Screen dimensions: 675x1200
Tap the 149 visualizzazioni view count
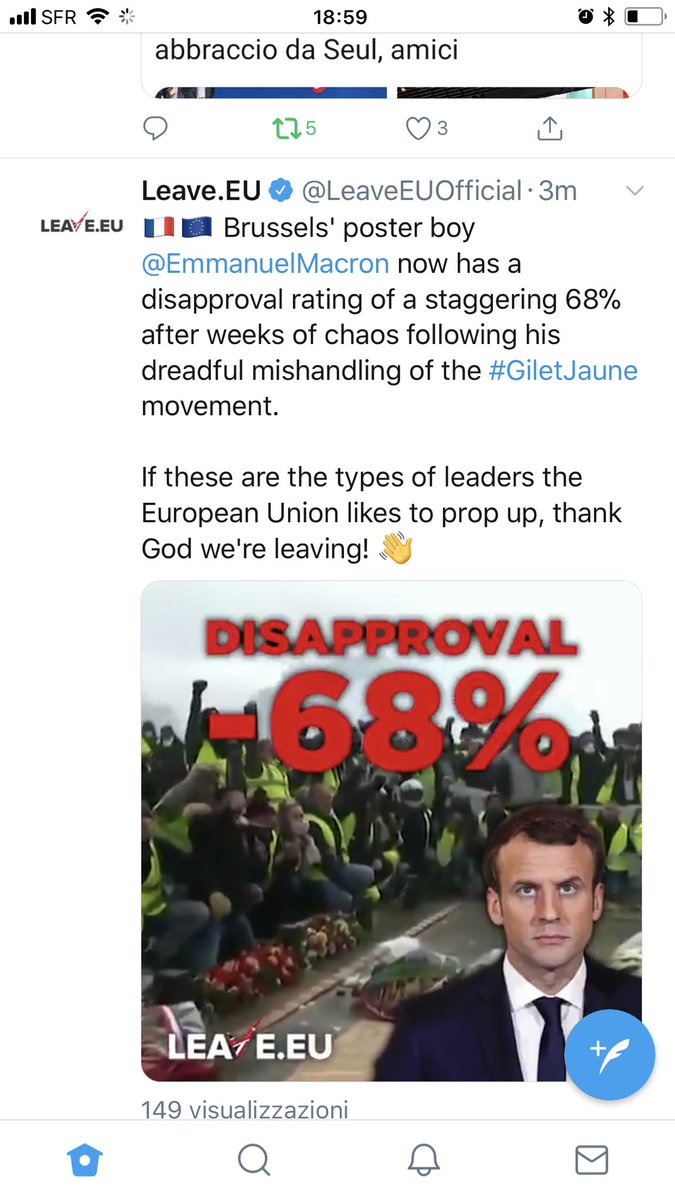pyautogui.click(x=244, y=1109)
